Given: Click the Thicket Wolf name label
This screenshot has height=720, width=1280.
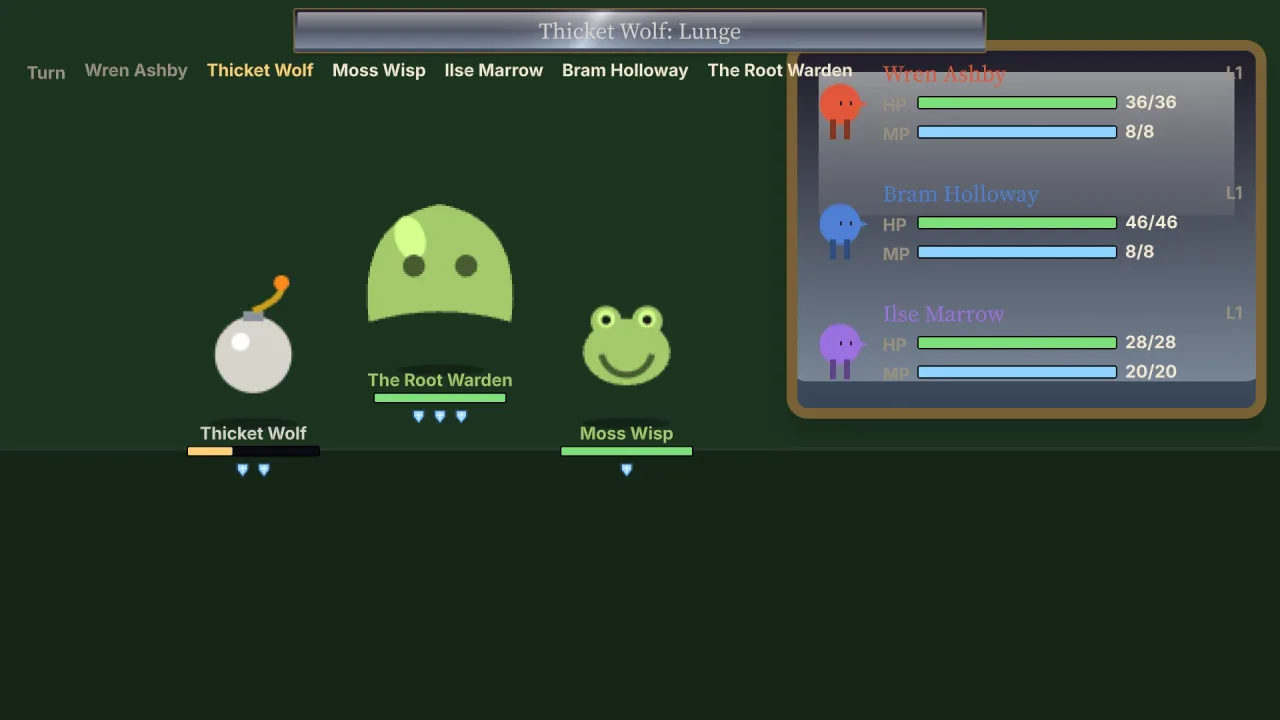Looking at the screenshot, I should click(253, 433).
